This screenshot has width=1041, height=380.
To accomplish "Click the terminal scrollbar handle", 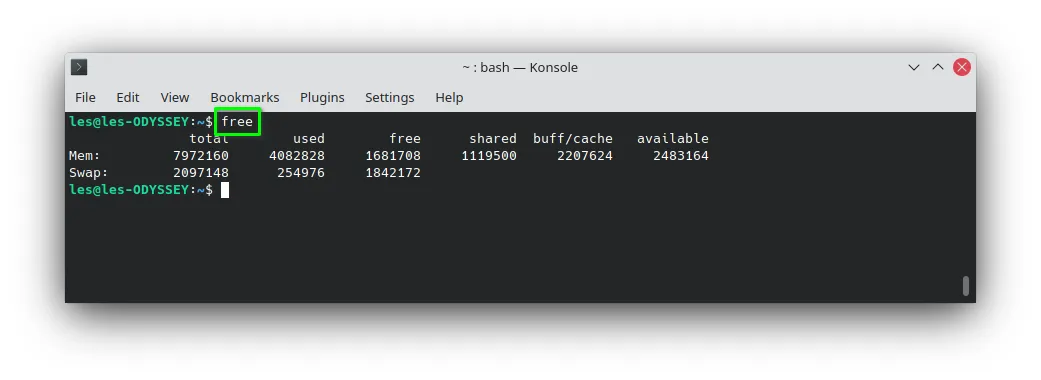I will (x=965, y=286).
